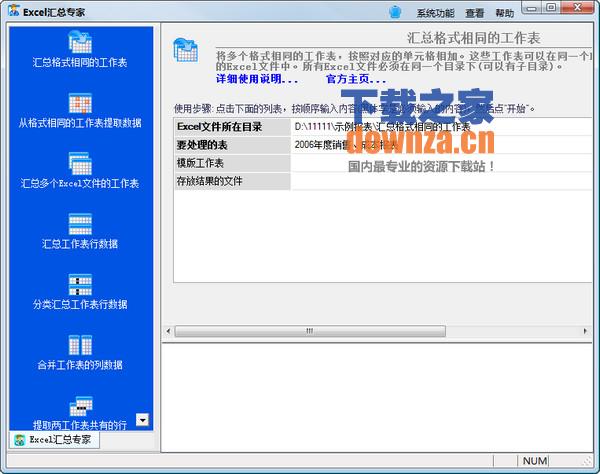Click the 汇总工作表行数据 sidebar label
600x474 pixels.
(x=80, y=244)
